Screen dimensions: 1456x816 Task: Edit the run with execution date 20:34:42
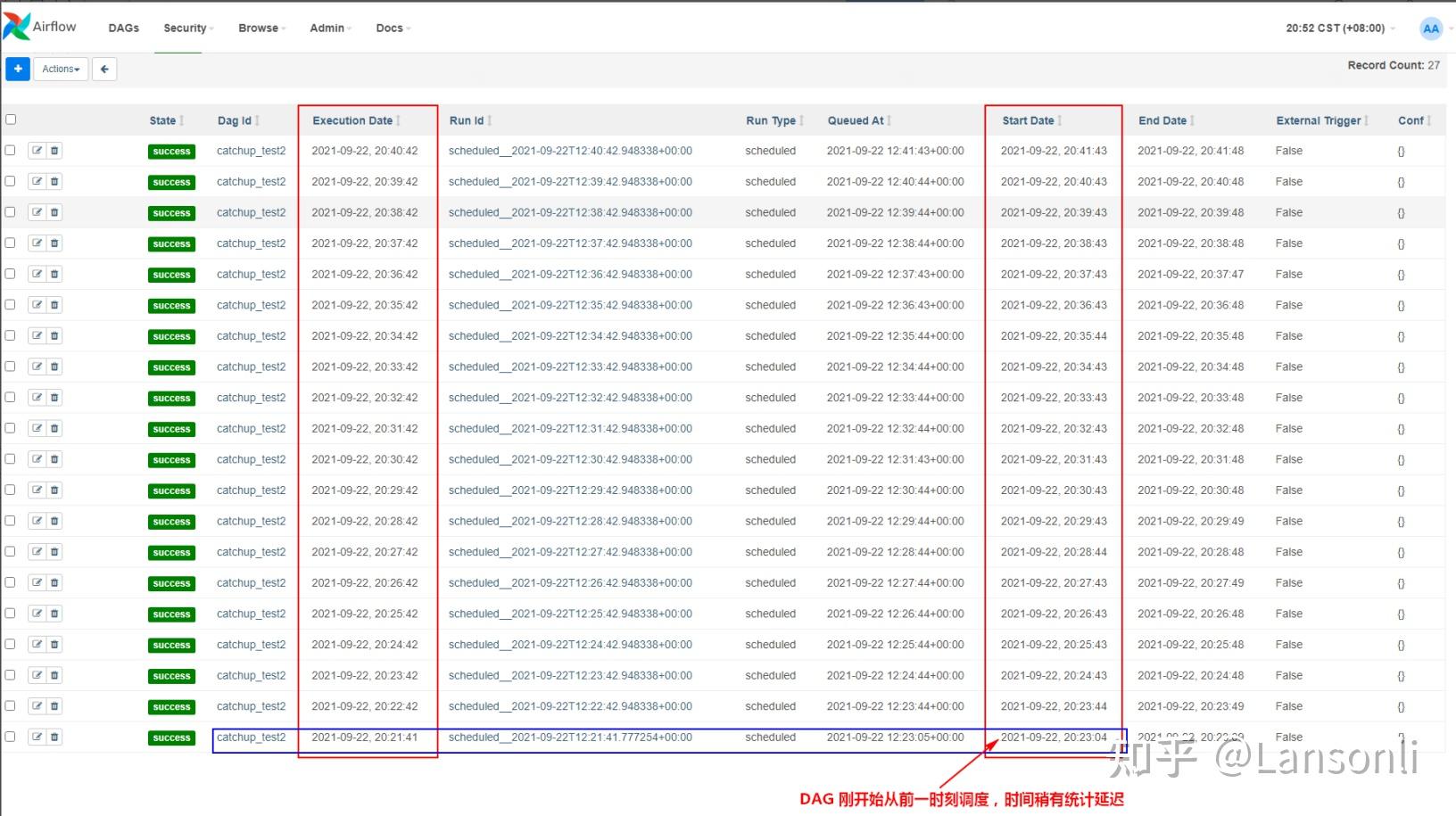[37, 336]
